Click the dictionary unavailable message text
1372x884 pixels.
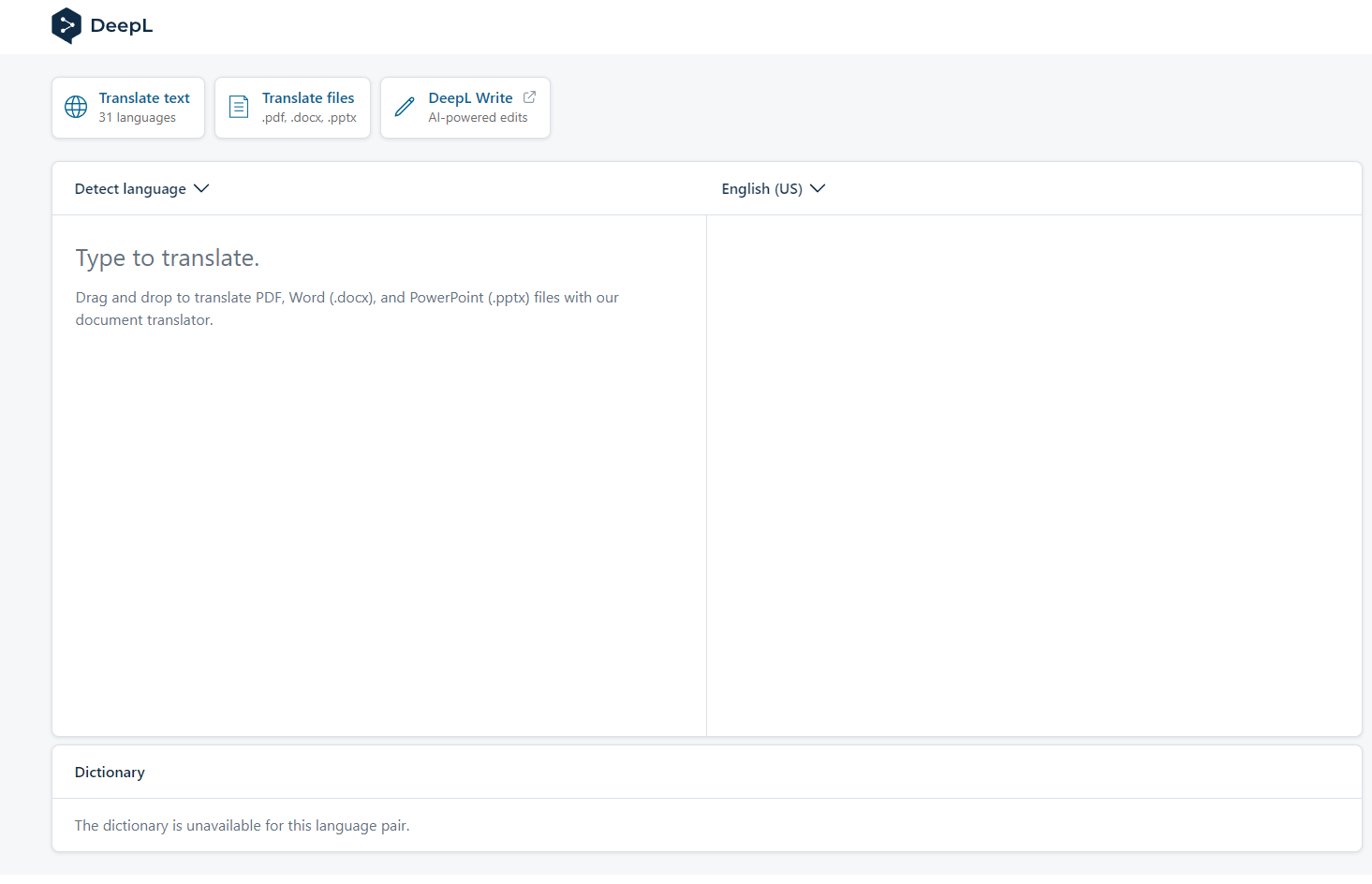[x=243, y=826]
